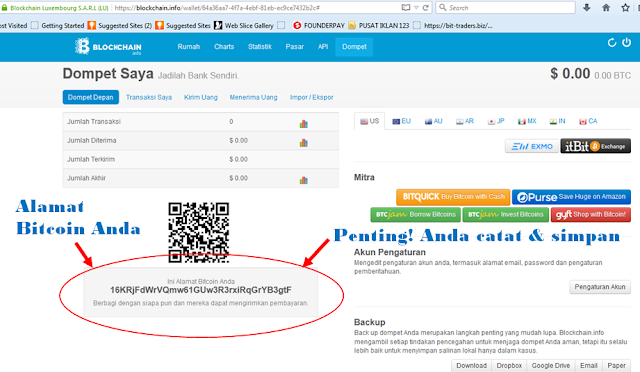Open the browser downloads arrow icon

587,8
